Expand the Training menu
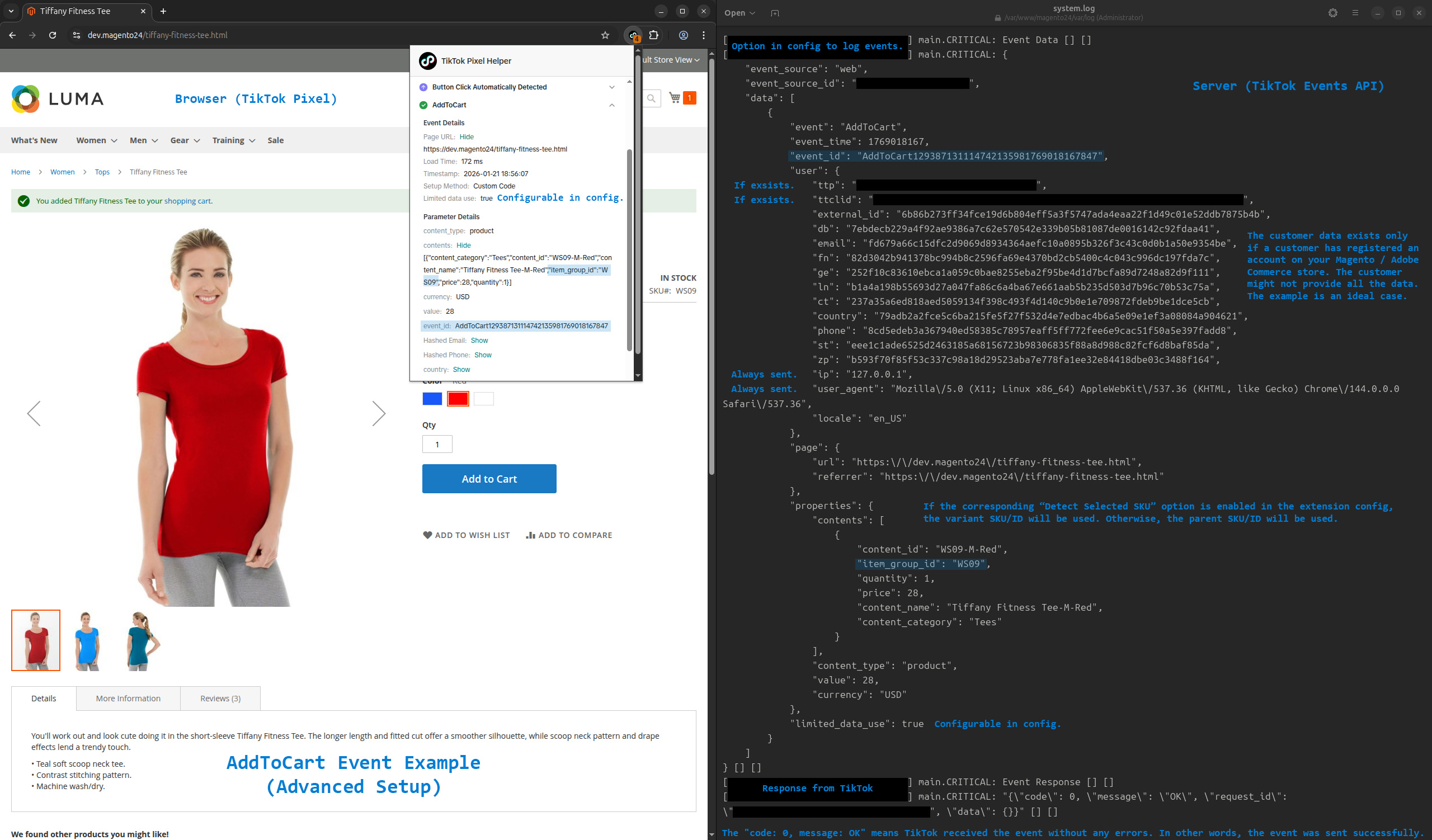The width and height of the screenshot is (1432, 840). [x=234, y=140]
